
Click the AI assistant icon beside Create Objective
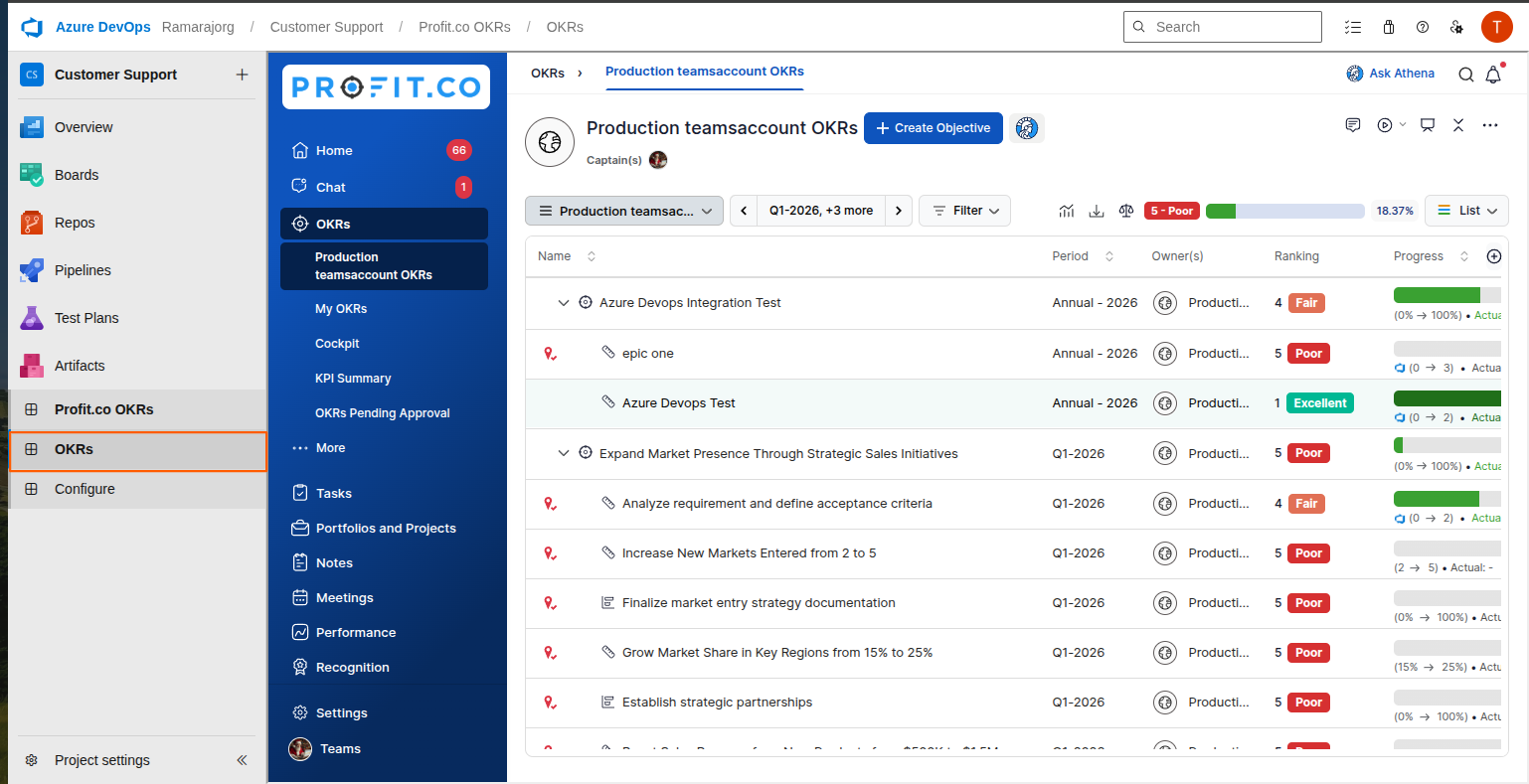coord(1027,127)
